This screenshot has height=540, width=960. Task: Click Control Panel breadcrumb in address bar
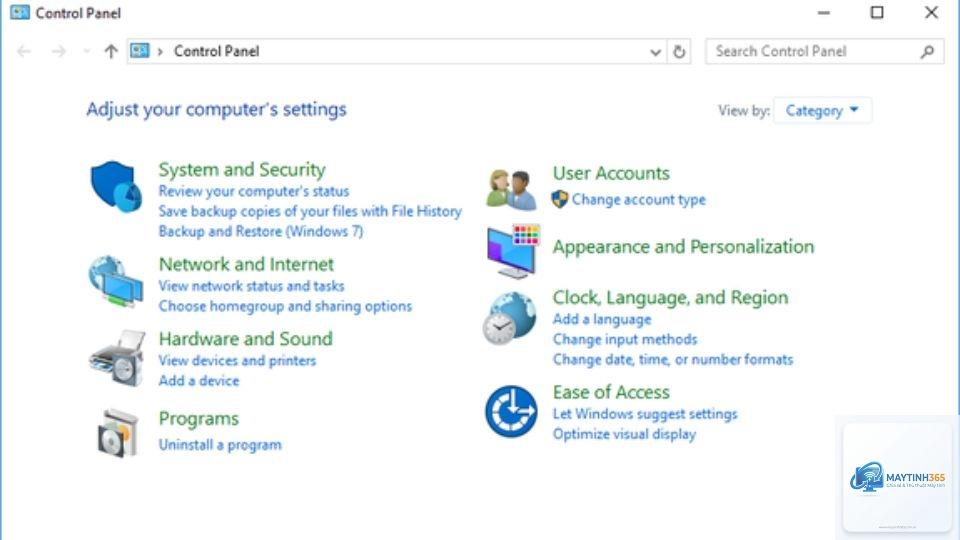(x=217, y=51)
